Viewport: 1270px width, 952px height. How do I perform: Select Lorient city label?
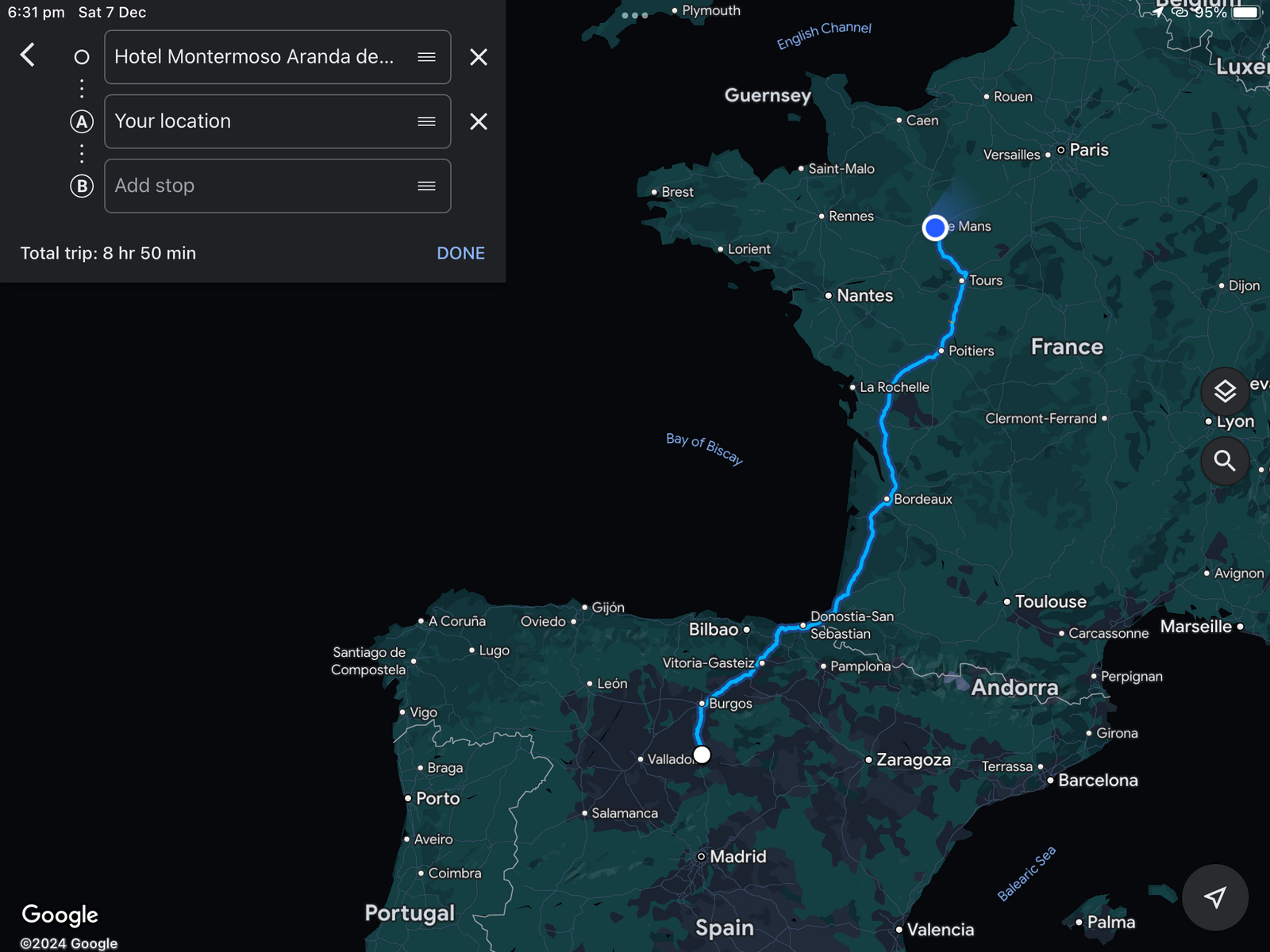tap(749, 249)
